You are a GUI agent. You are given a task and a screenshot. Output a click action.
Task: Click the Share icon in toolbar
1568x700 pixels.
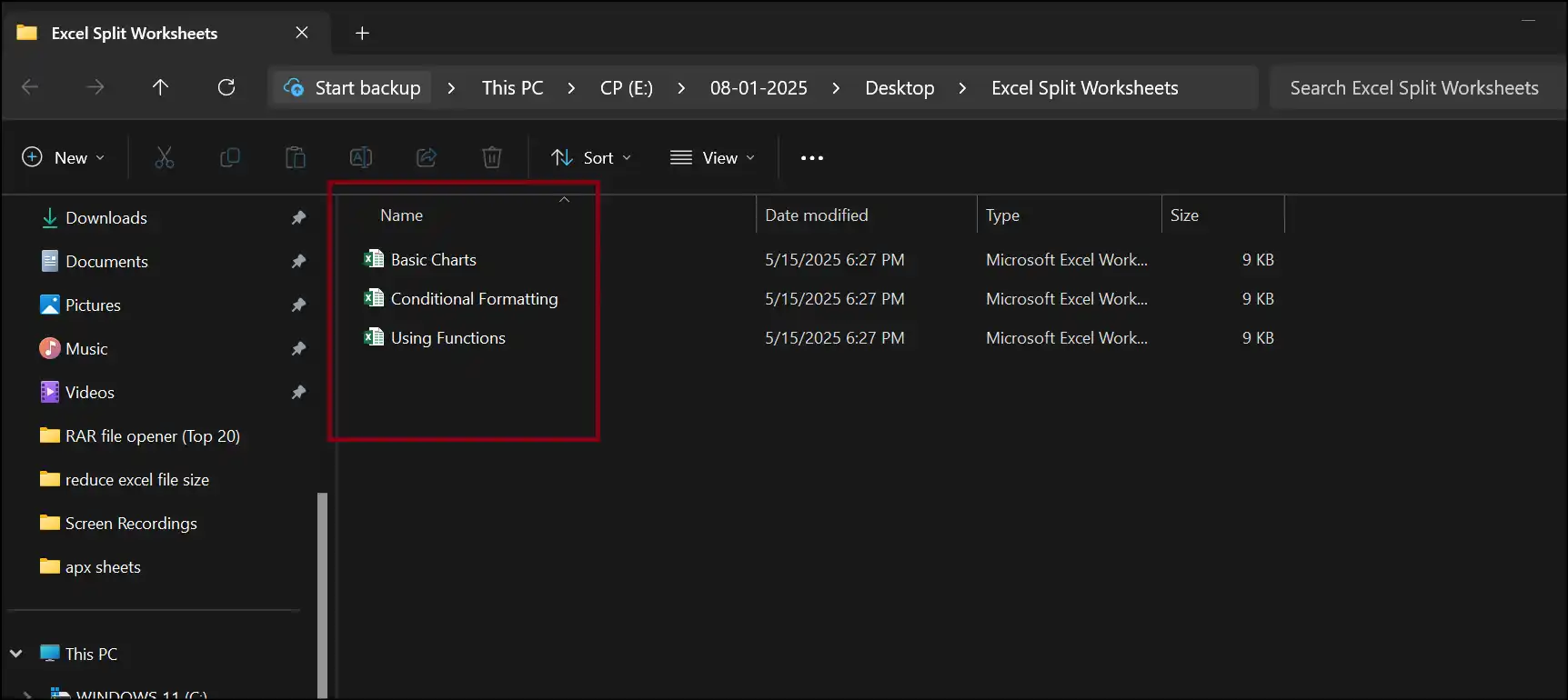tap(427, 157)
